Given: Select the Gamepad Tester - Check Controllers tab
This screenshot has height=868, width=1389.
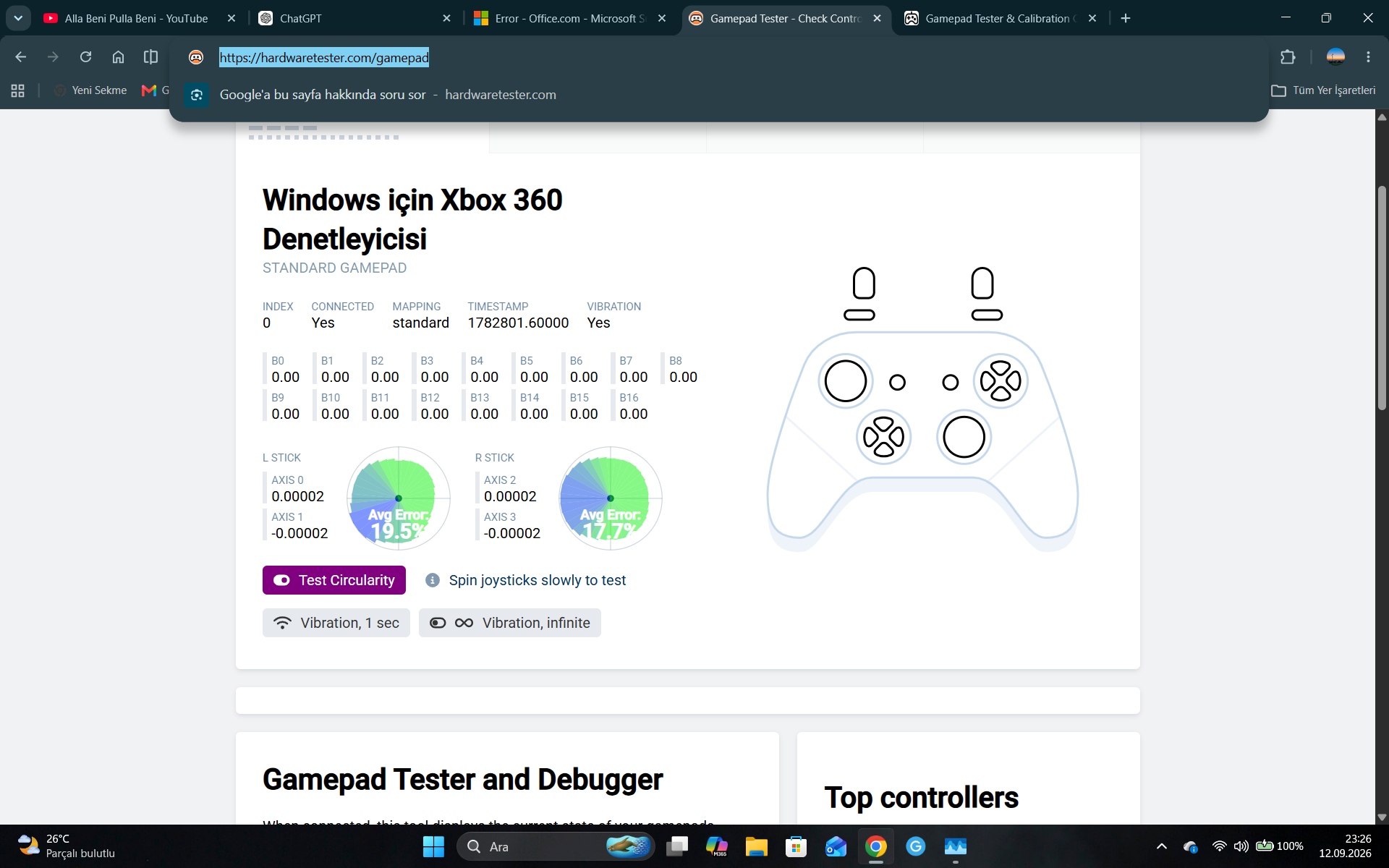Looking at the screenshot, I should [785, 18].
